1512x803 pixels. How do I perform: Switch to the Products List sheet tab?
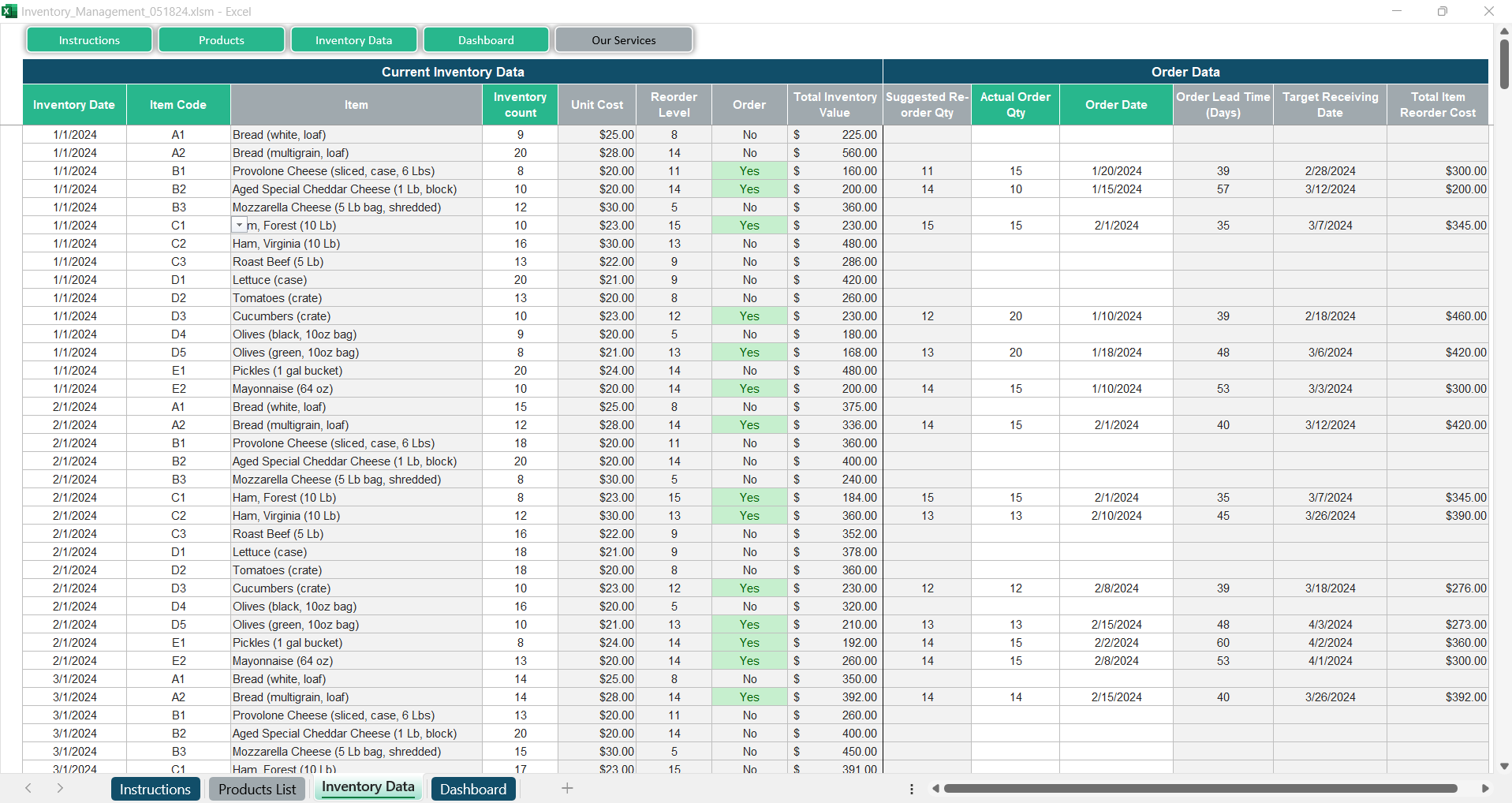pos(257,789)
